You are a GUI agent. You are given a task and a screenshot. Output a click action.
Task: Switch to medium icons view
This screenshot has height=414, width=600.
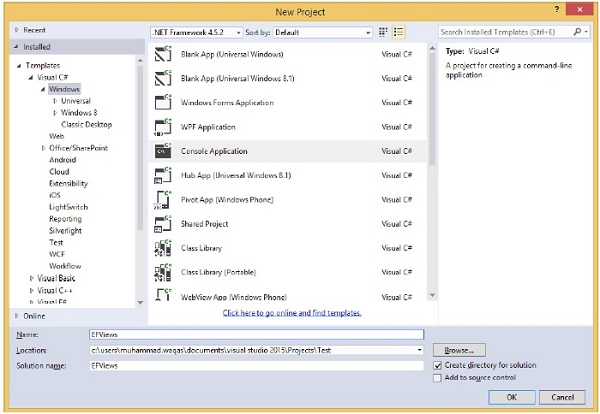(383, 32)
